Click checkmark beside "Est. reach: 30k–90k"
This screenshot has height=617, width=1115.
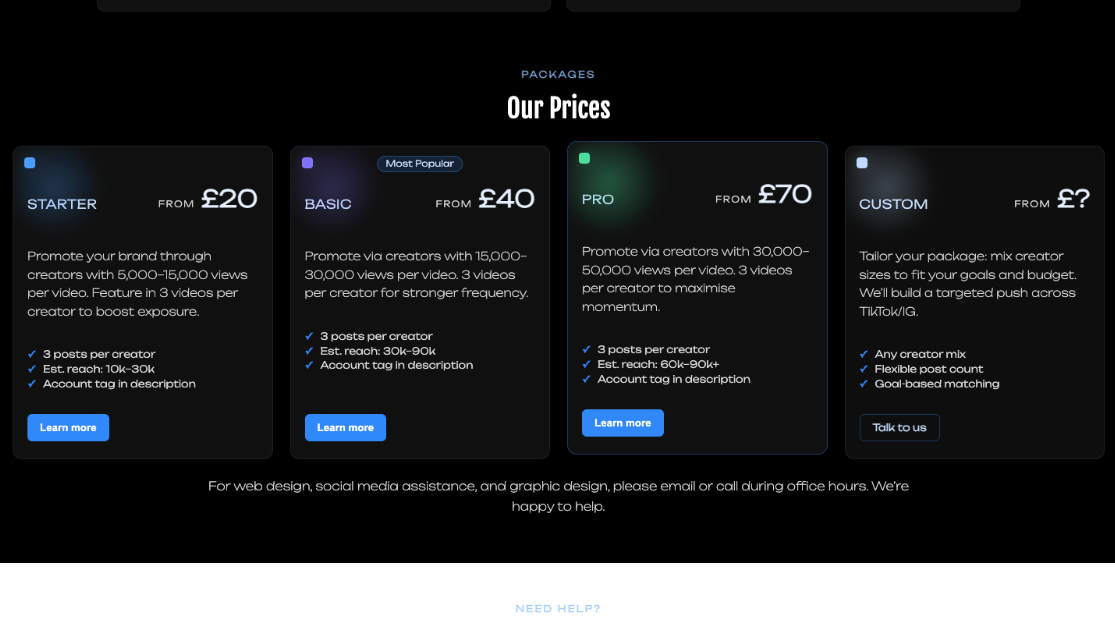(310, 351)
